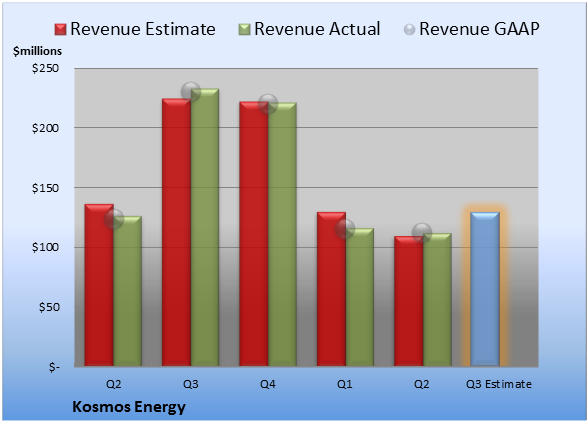The width and height of the screenshot is (588, 422).
Task: Select the 'Revenue Estimate' legend label
Action: (143, 29)
